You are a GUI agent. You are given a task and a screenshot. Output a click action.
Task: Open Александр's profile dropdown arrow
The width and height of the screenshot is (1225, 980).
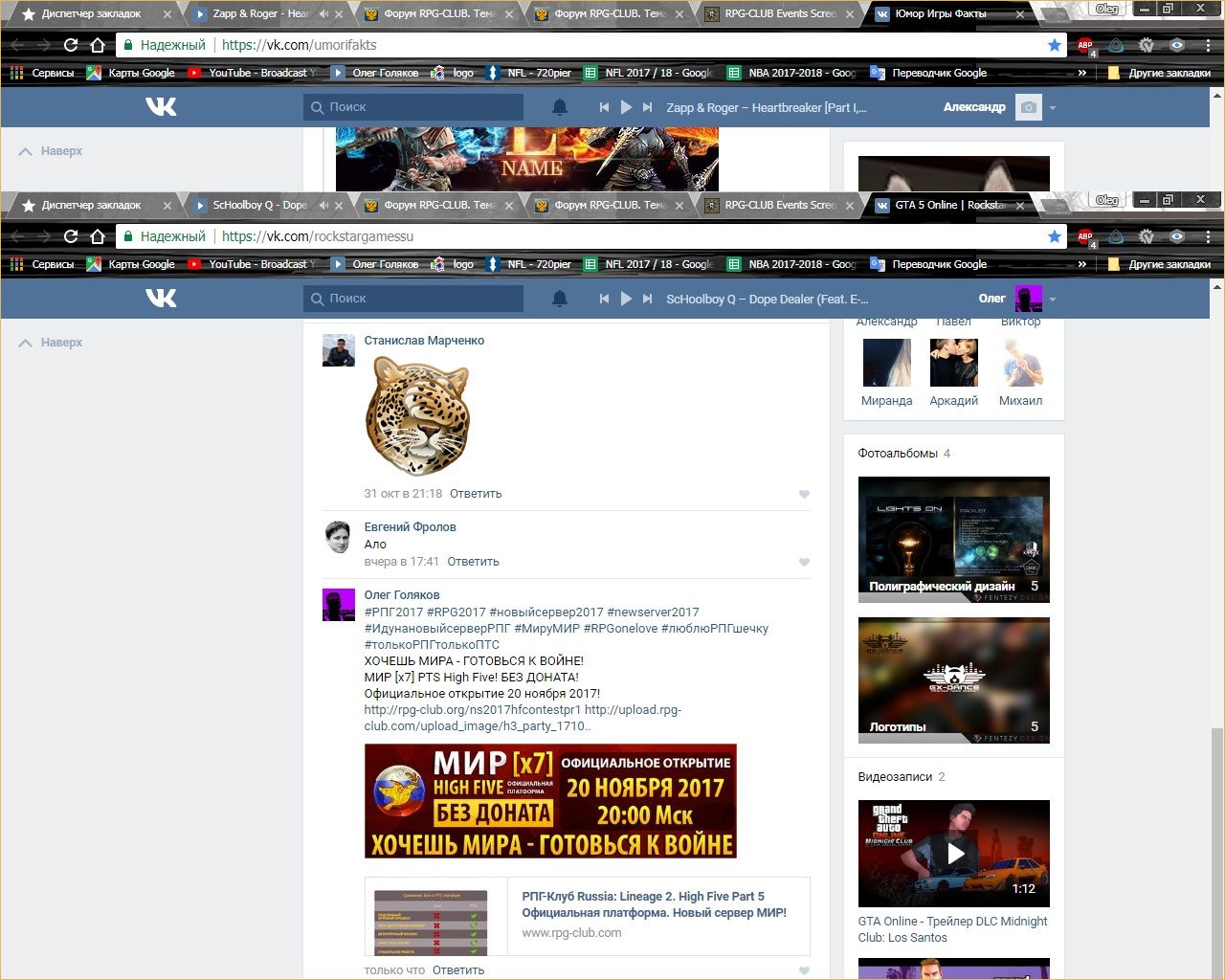(1052, 108)
